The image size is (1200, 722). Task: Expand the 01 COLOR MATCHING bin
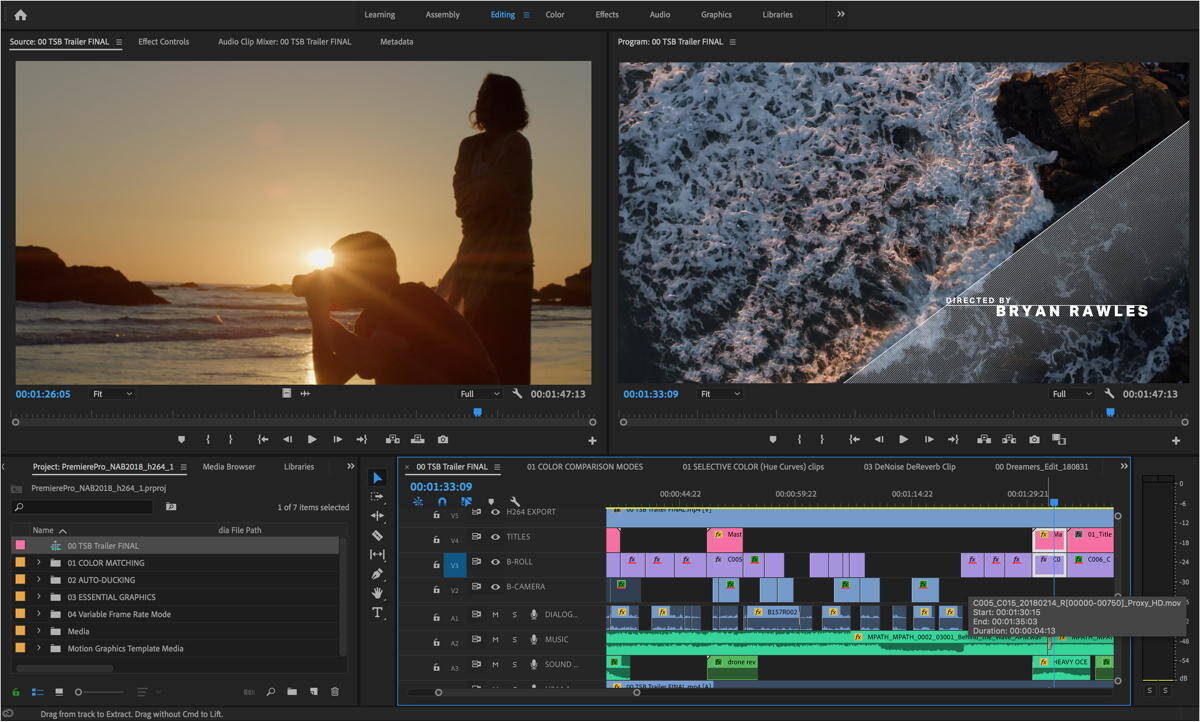point(39,563)
